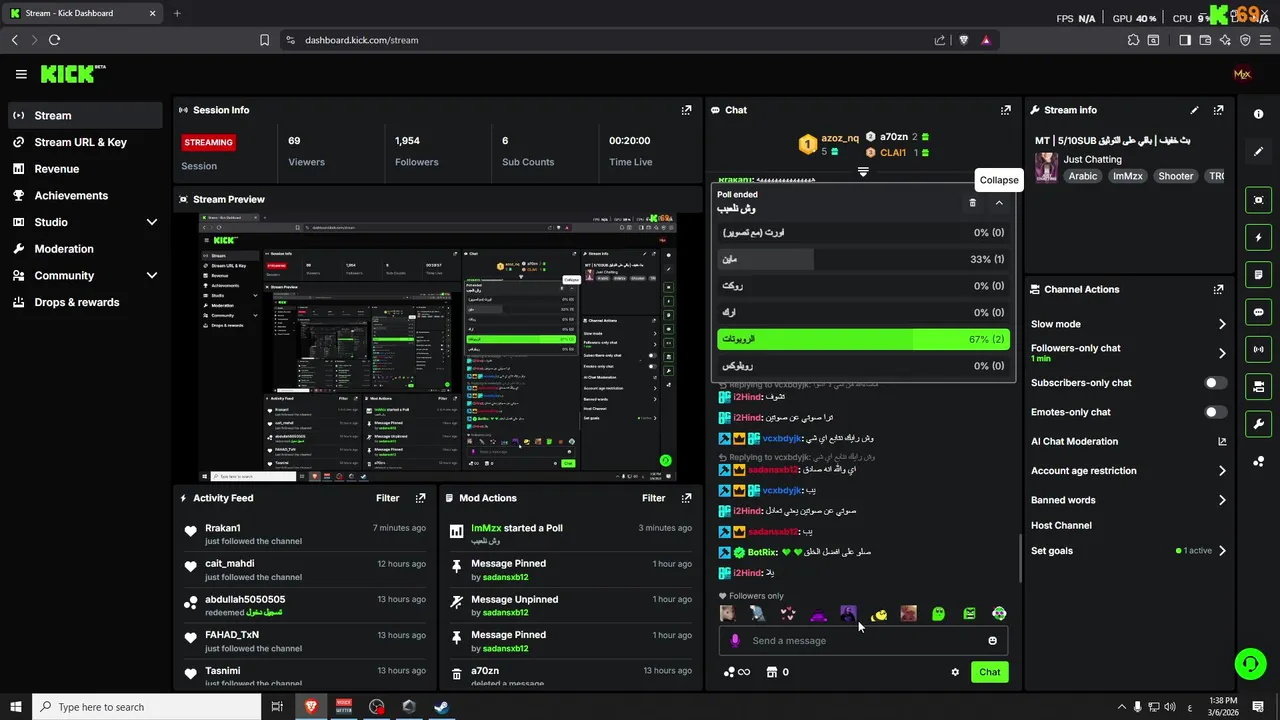Click the shop icon with count 0
This screenshot has height=720, width=1280.
772,672
